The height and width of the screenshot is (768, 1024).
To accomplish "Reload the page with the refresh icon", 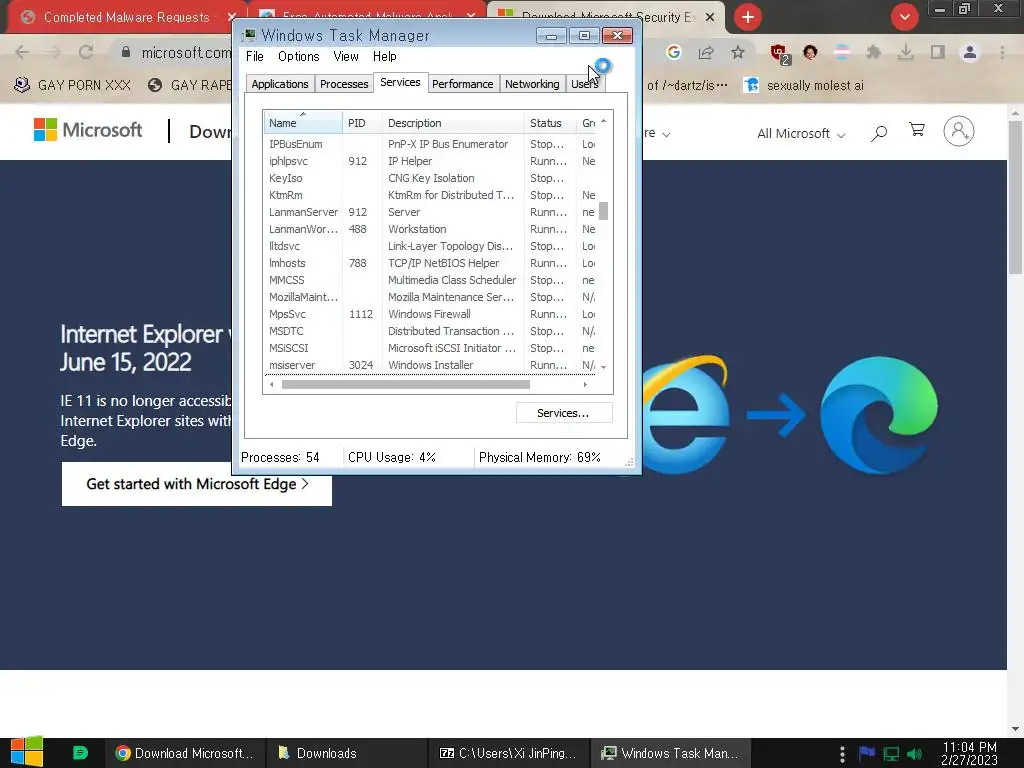I will coord(86,52).
